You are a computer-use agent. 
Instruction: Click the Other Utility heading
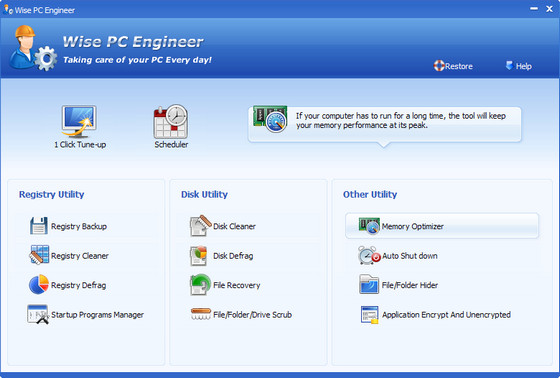coord(370,194)
